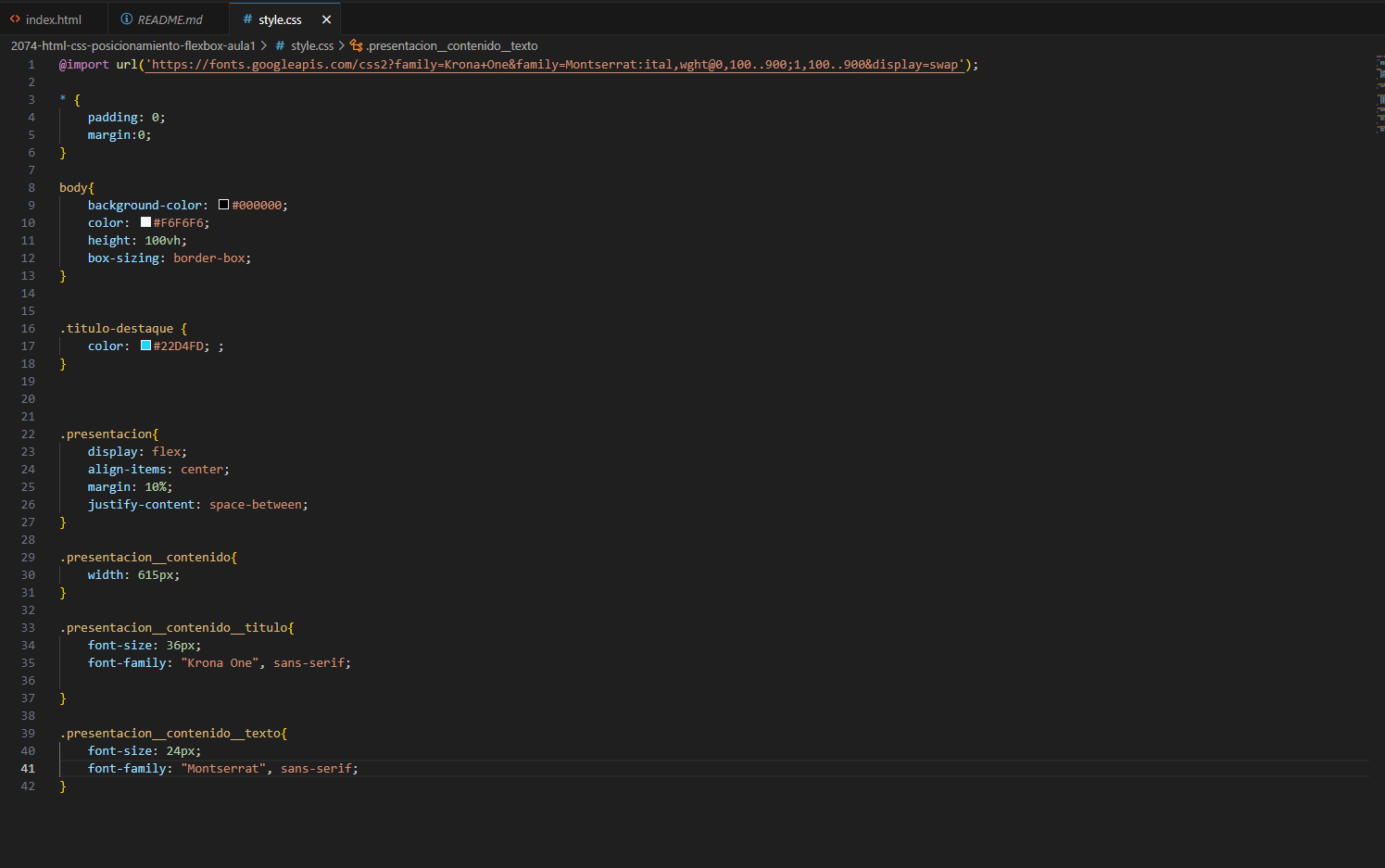Image resolution: width=1385 pixels, height=868 pixels.
Task: Click the margin: 10% declaration
Action: tap(131, 487)
